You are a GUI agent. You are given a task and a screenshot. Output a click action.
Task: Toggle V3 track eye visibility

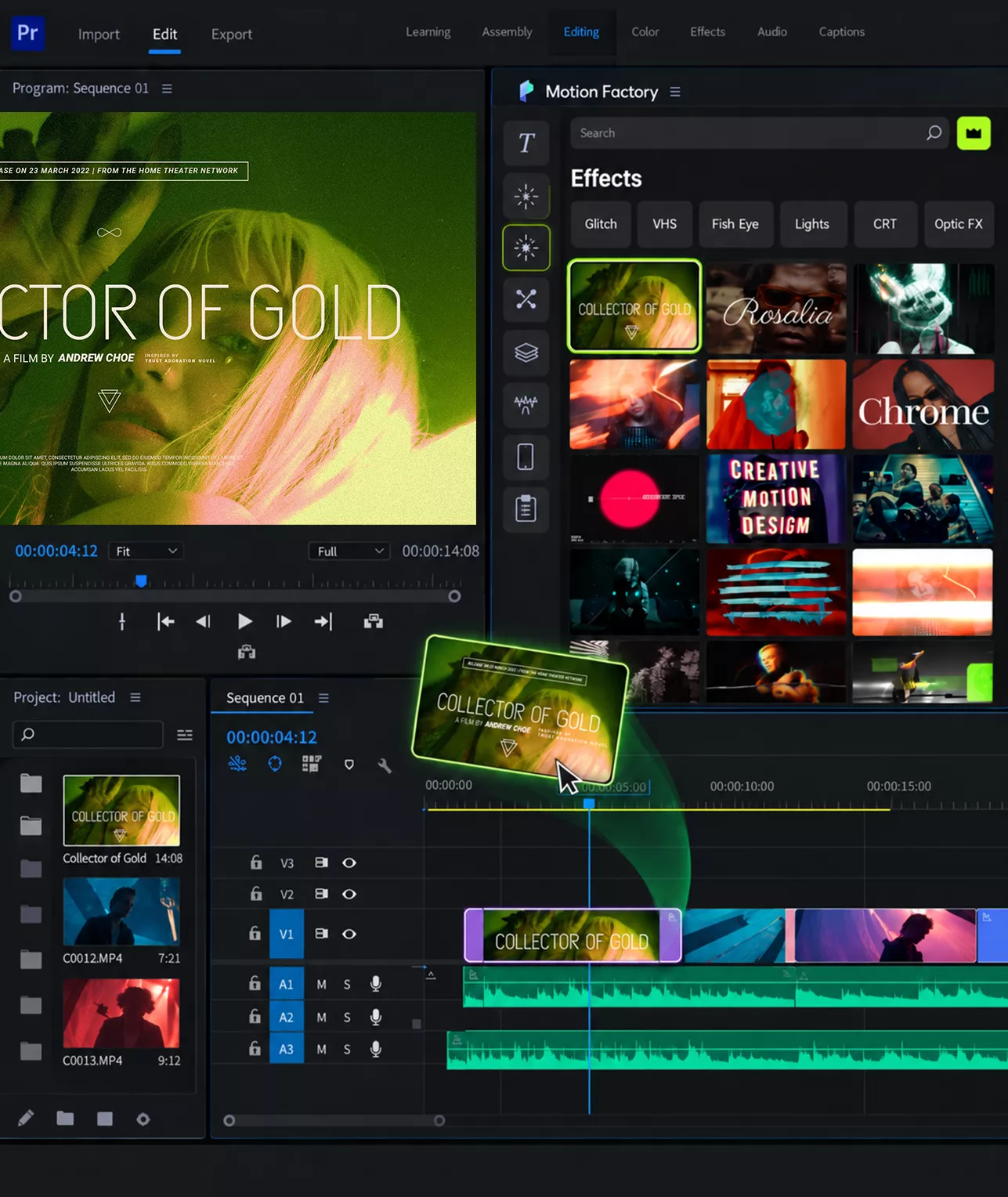349,862
